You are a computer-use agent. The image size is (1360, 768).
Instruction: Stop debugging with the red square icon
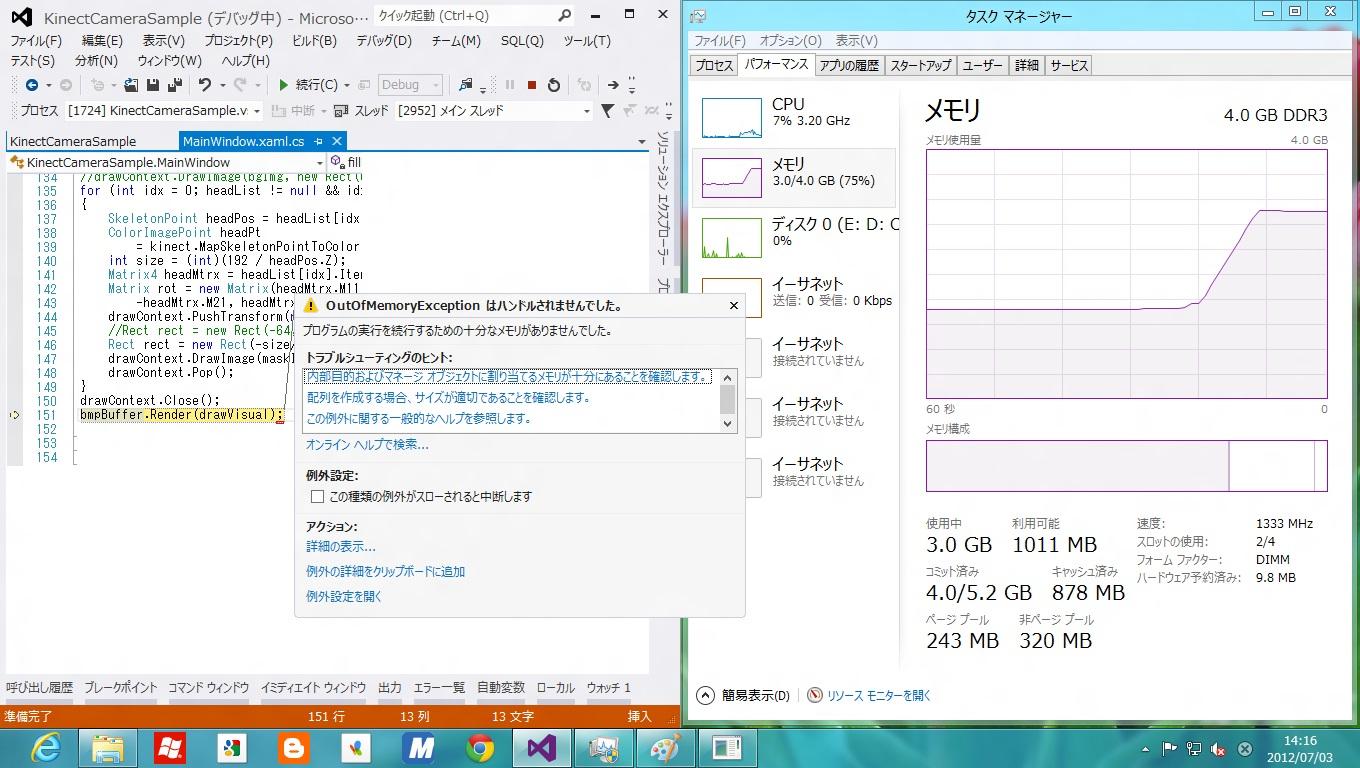tap(532, 86)
